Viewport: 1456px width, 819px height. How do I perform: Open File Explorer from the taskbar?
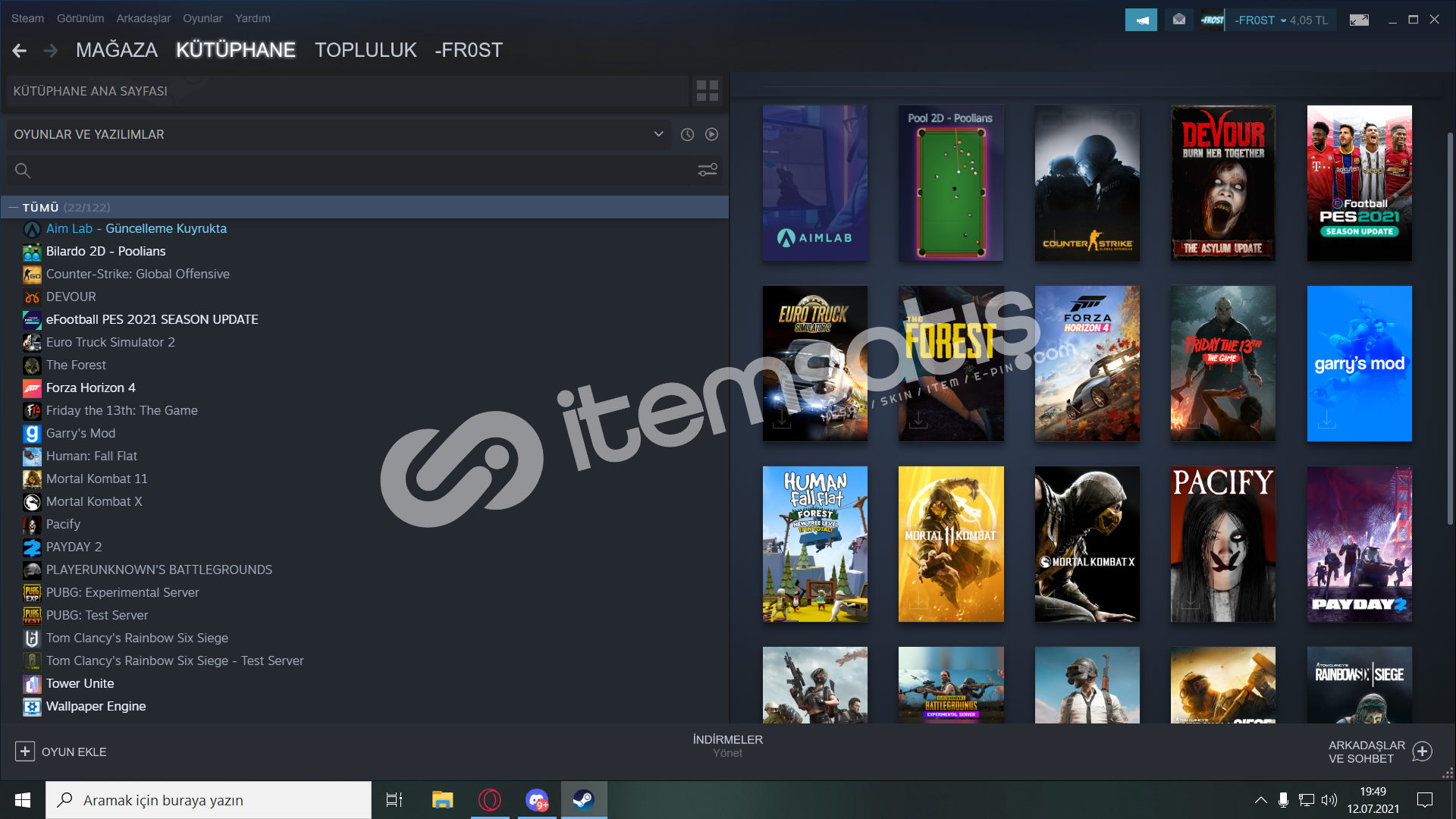pyautogui.click(x=442, y=800)
